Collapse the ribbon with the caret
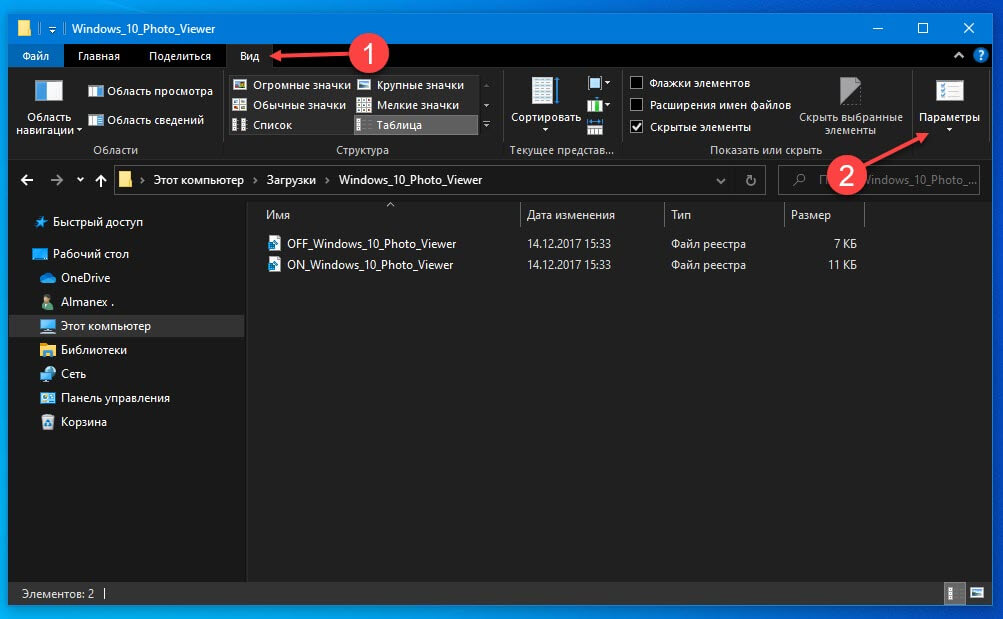This screenshot has width=1003, height=619. tap(958, 56)
